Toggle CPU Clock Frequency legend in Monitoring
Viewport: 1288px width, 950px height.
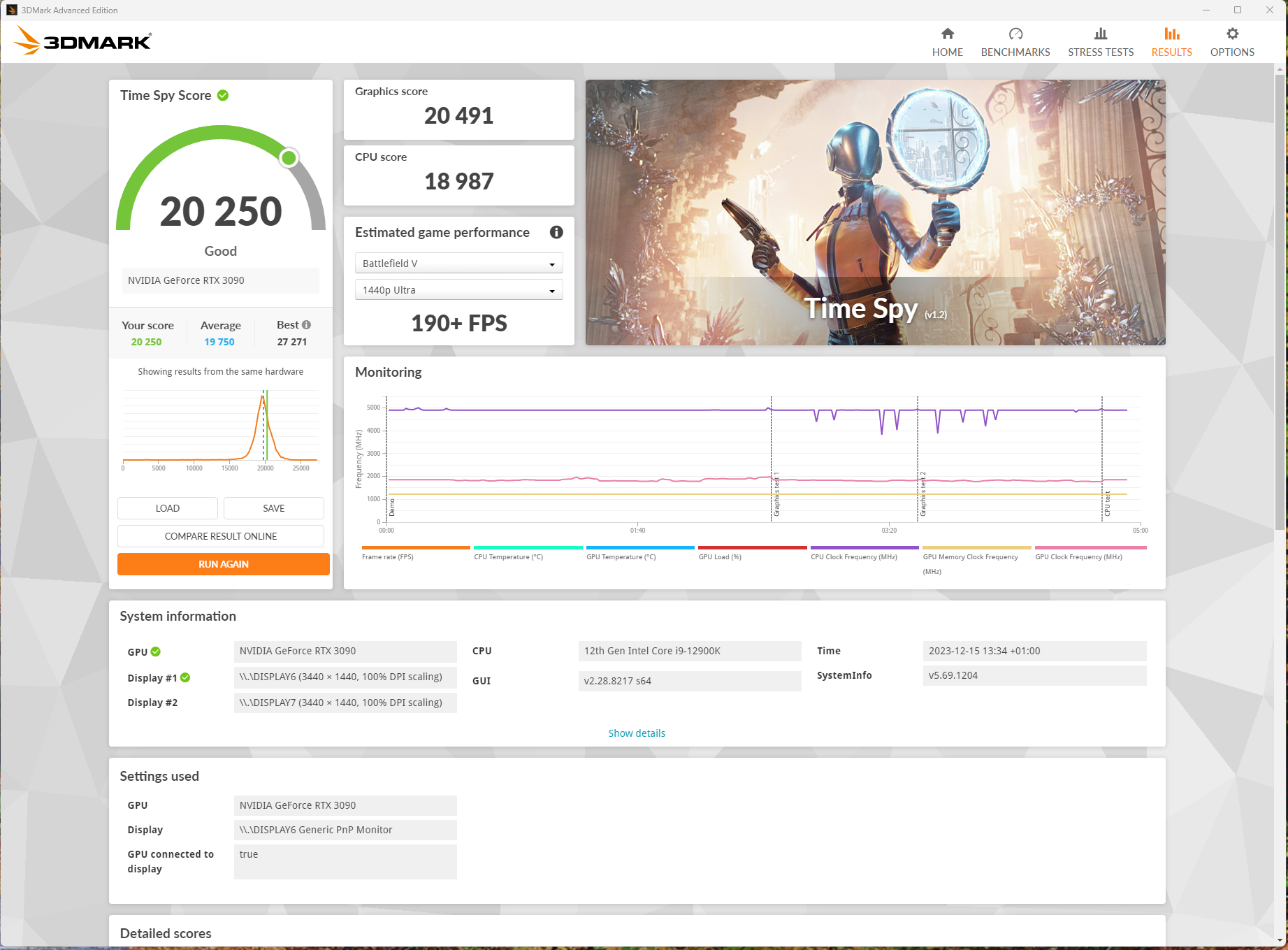tap(864, 553)
